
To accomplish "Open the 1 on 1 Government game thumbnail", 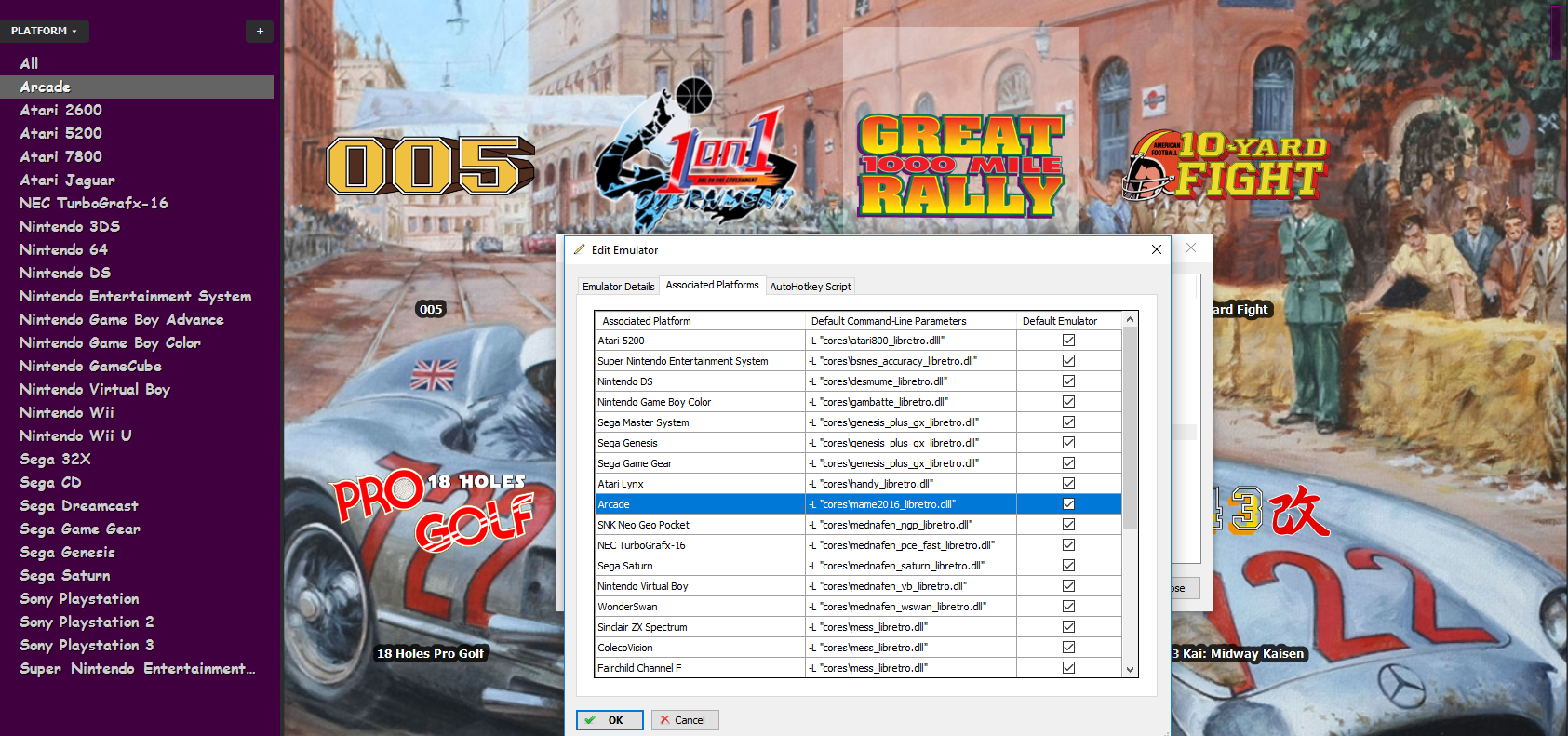I will click(x=695, y=154).
